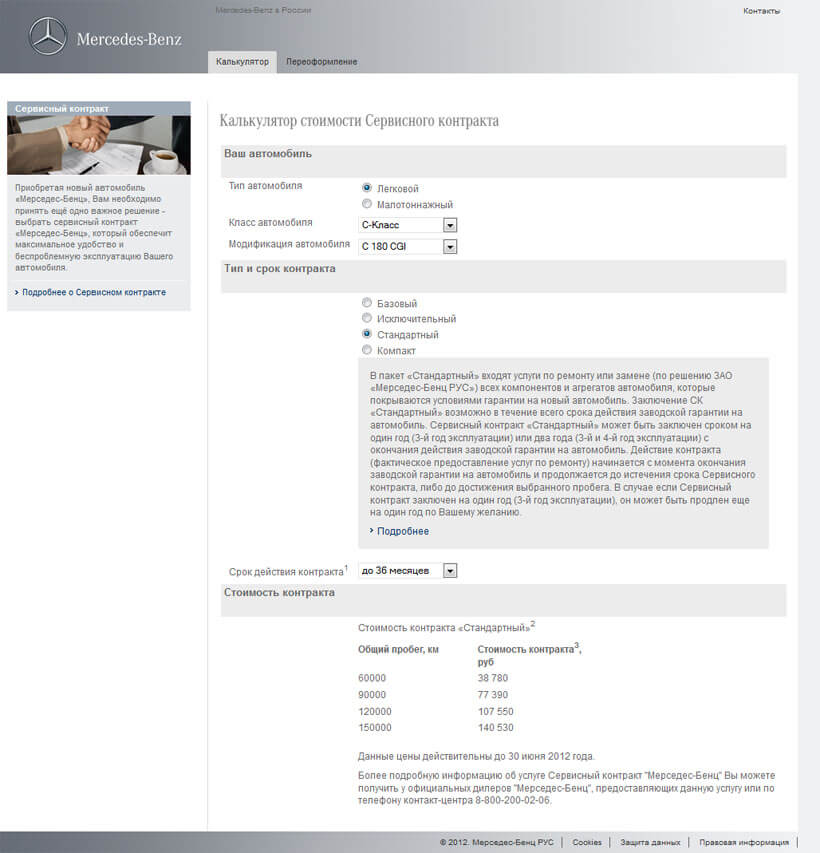Open the Модификация автомобиля dropdown
820x853 pixels.
408,246
